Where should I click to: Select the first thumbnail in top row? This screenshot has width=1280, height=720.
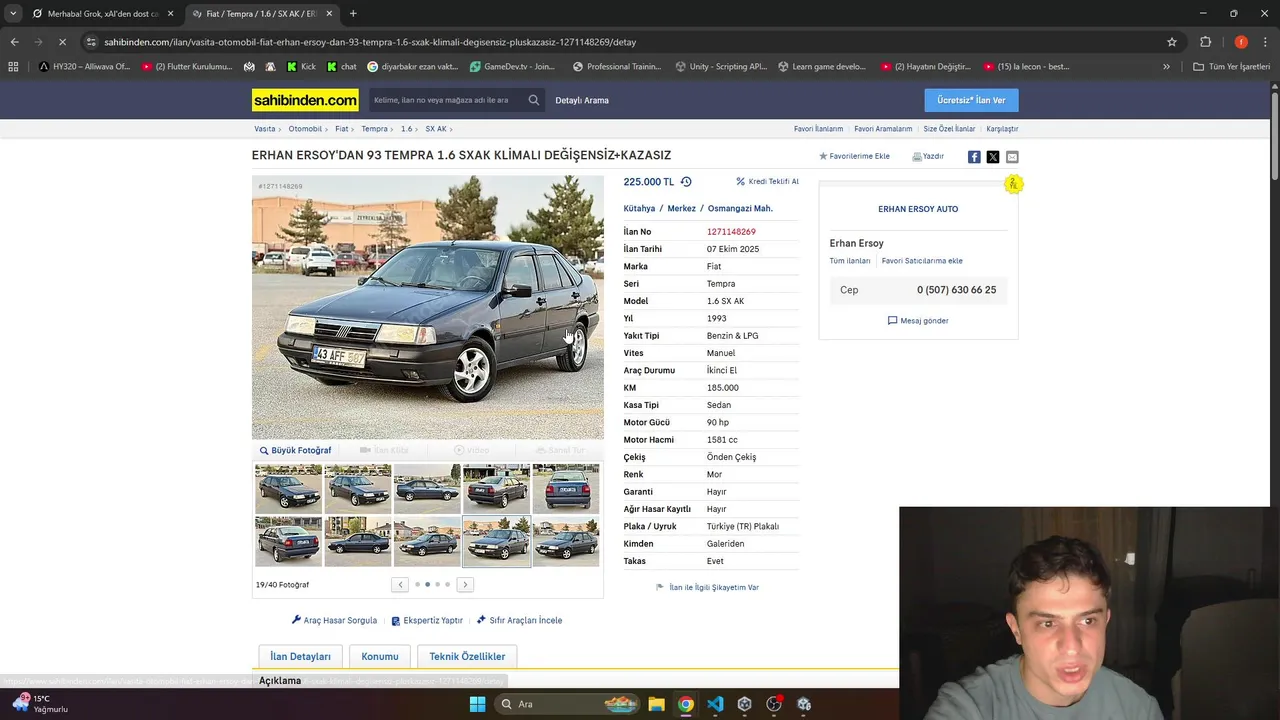point(288,488)
